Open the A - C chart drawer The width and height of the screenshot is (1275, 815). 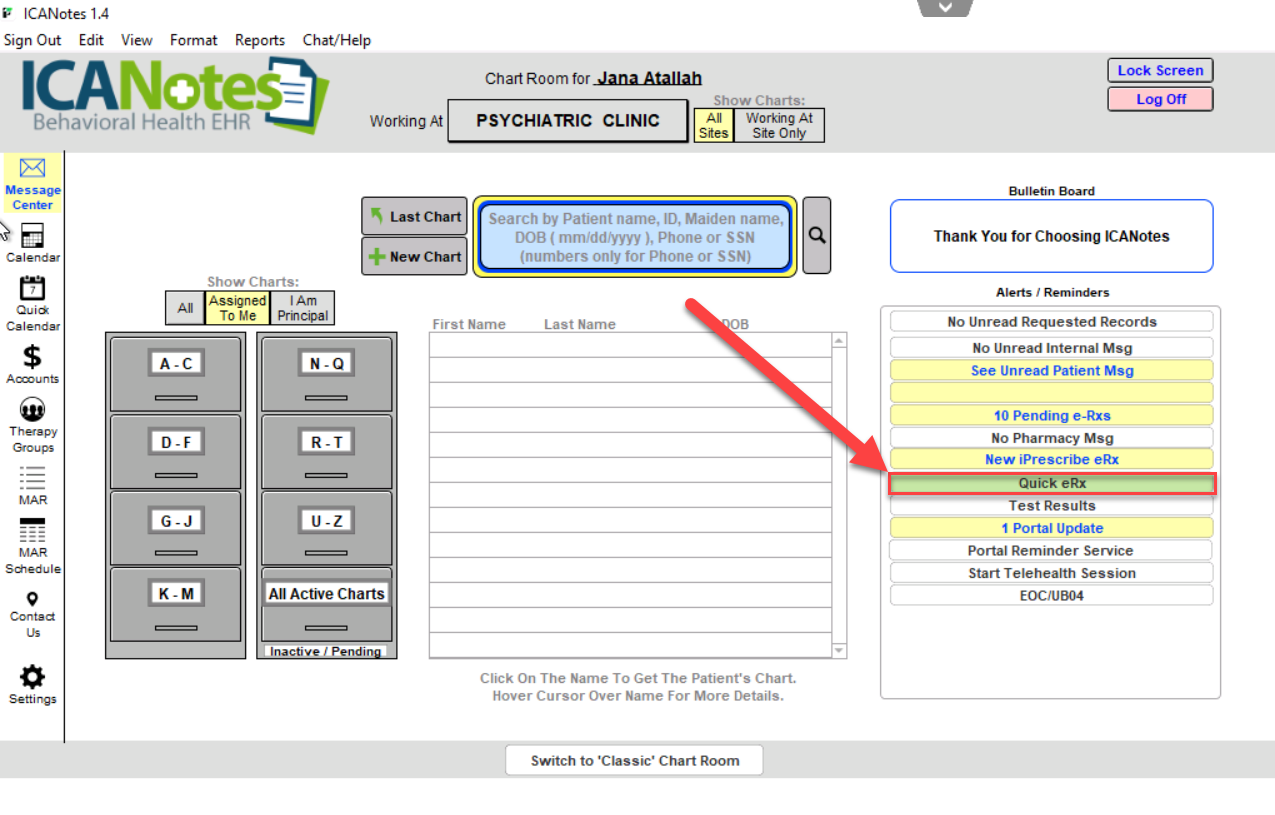point(175,363)
